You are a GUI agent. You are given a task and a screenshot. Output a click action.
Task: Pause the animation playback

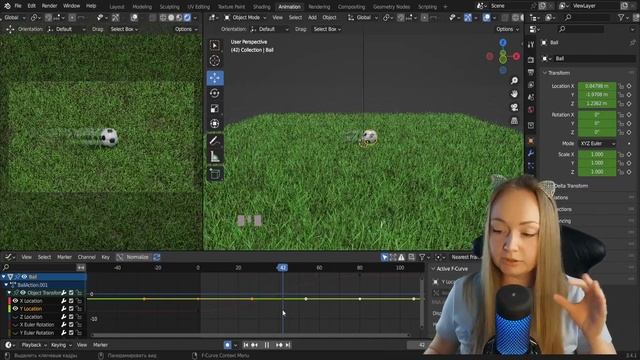pyautogui.click(x=267, y=345)
